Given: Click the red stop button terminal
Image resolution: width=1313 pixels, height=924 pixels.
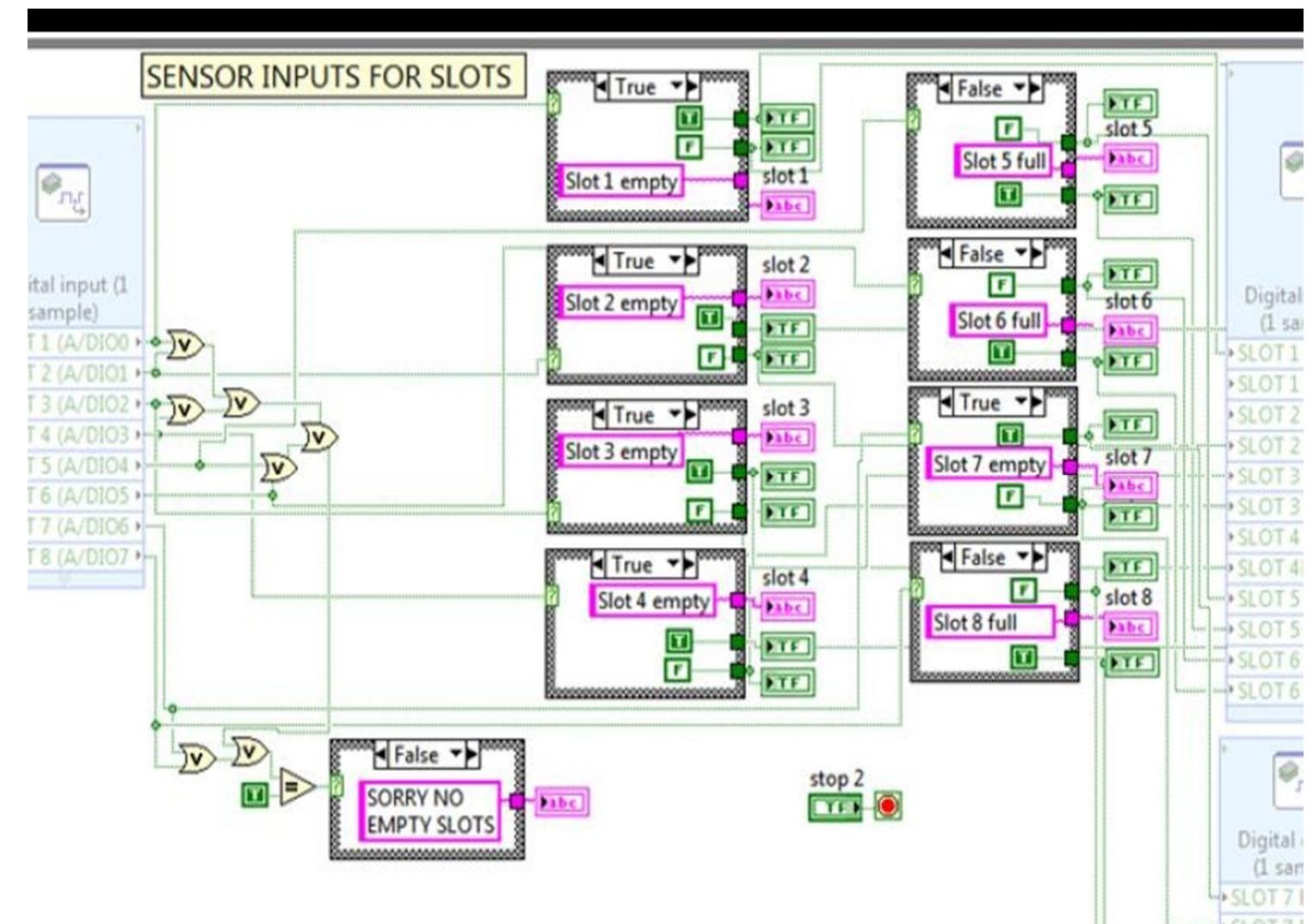Looking at the screenshot, I should (888, 806).
